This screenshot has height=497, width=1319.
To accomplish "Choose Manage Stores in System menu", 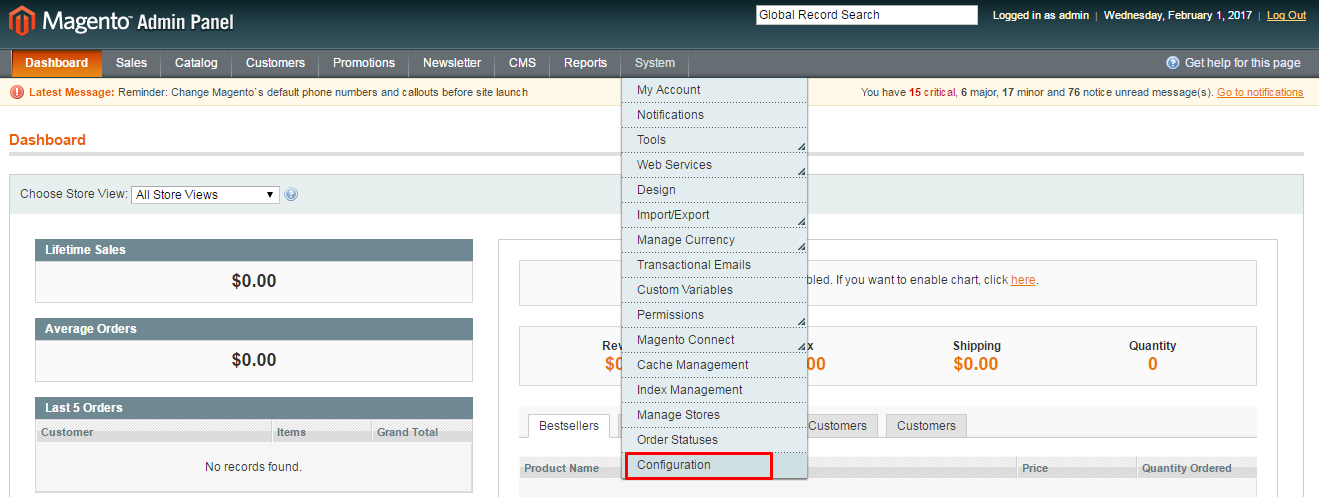I will [714, 415].
